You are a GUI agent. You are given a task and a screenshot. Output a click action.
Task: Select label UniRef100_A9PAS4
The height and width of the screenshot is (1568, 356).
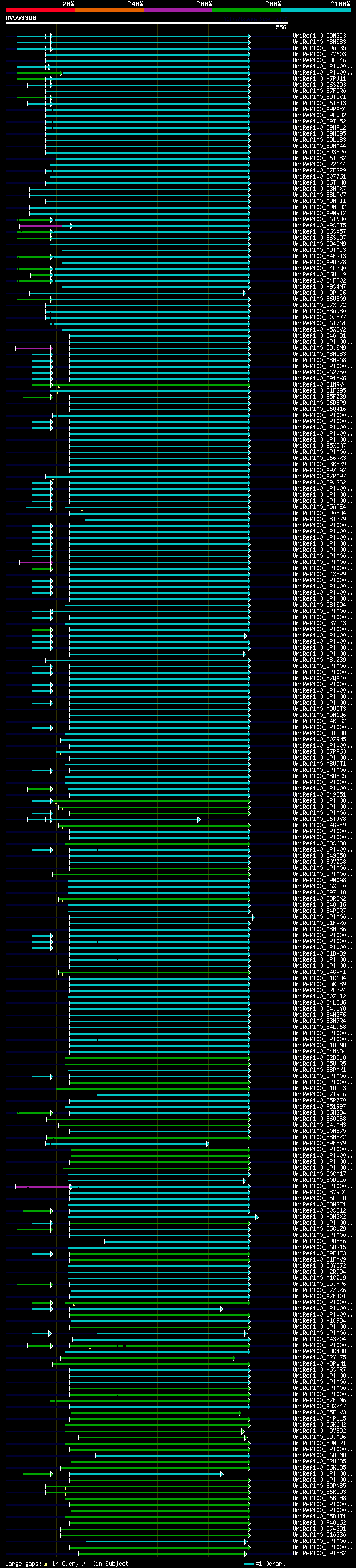(319, 109)
